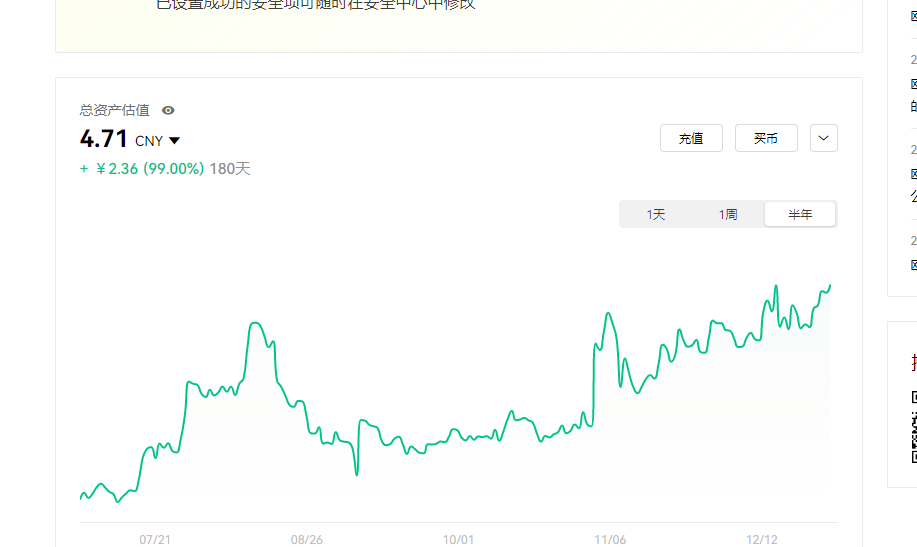Click the 充值 deposit button

[x=691, y=138]
